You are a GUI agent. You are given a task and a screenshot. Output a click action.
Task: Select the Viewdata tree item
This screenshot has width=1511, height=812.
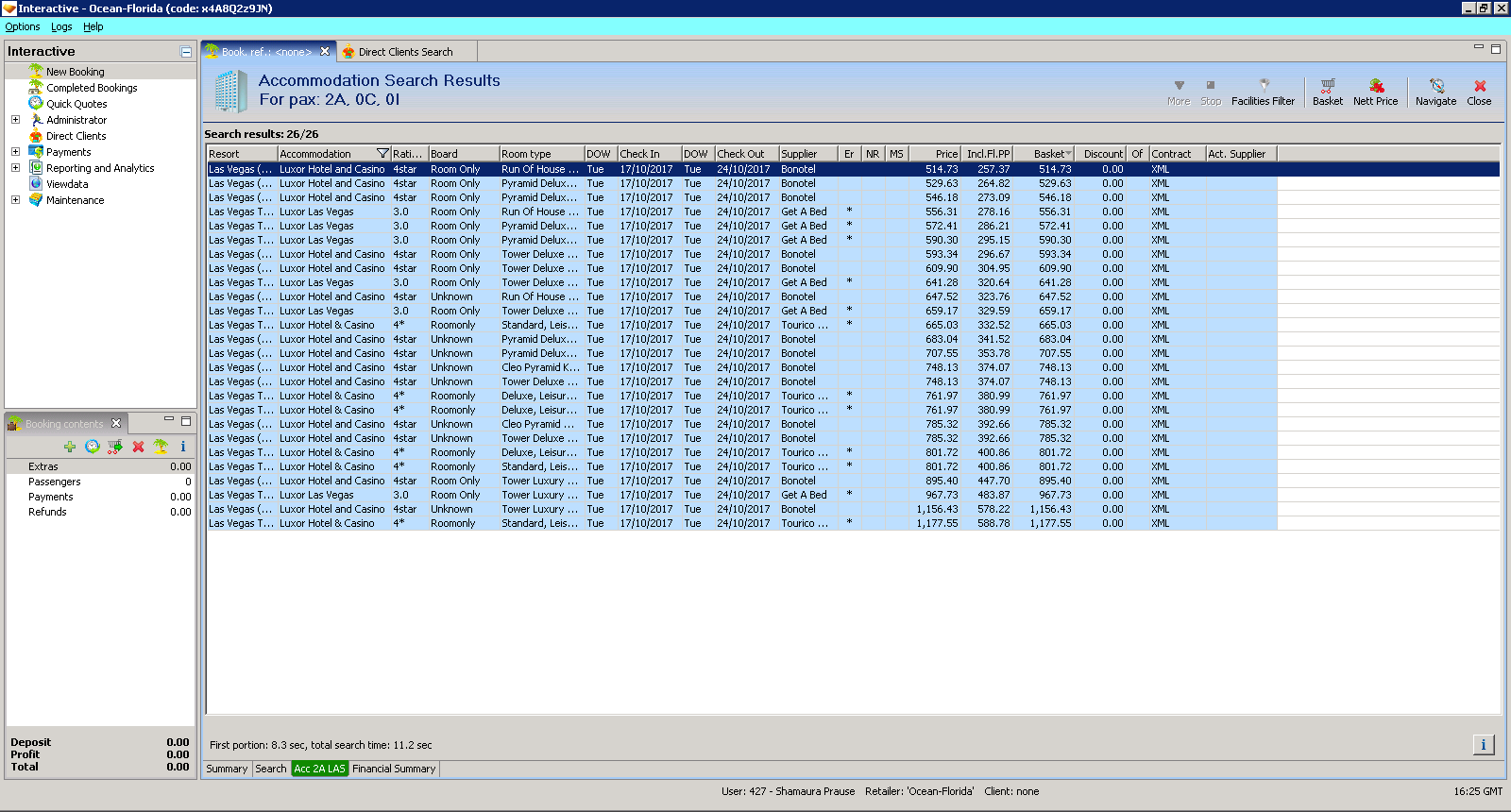tap(67, 184)
